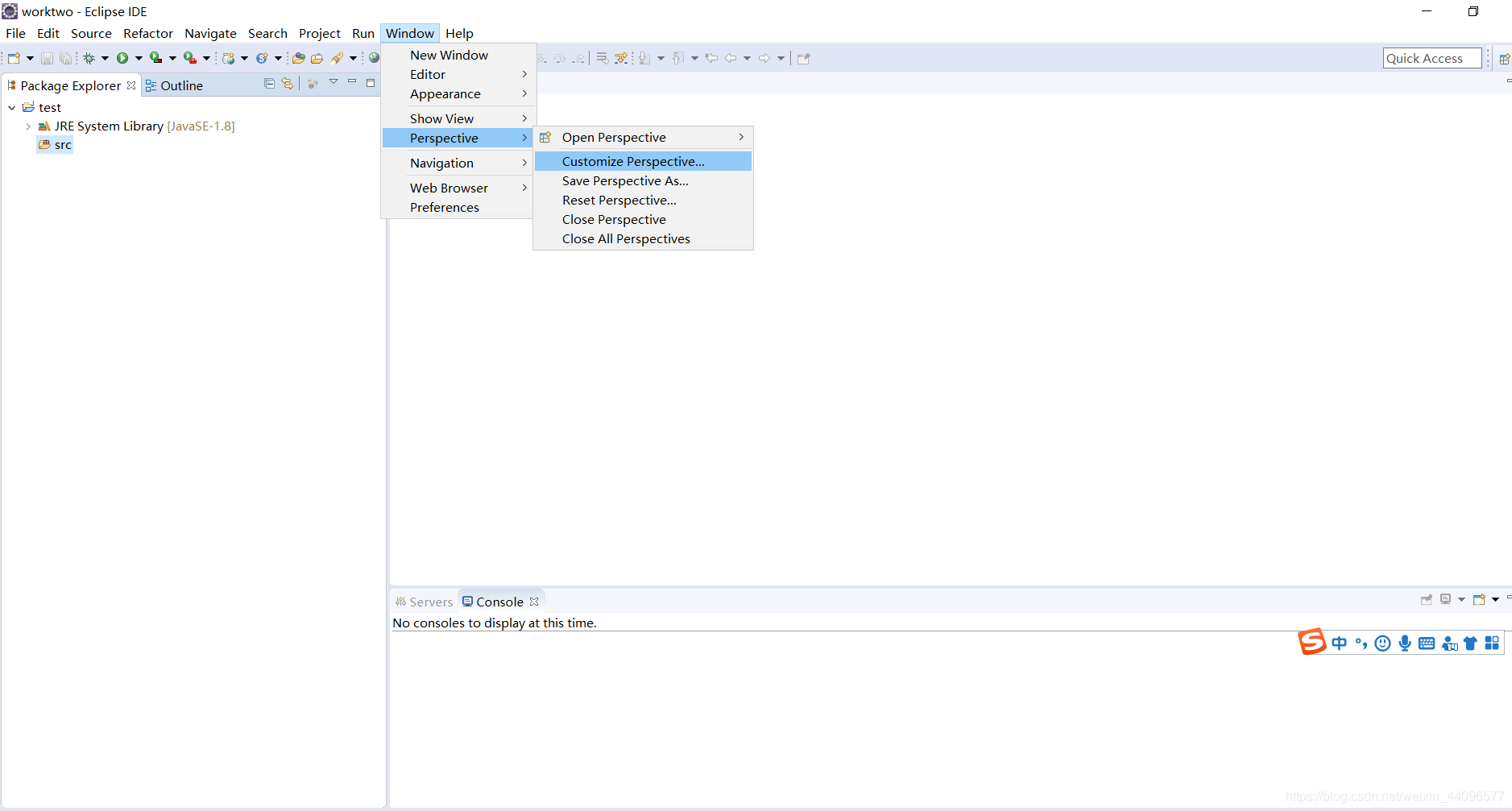Choose Customize Perspective... menu entry
Image resolution: width=1512 pixels, height=811 pixels.
[x=643, y=161]
